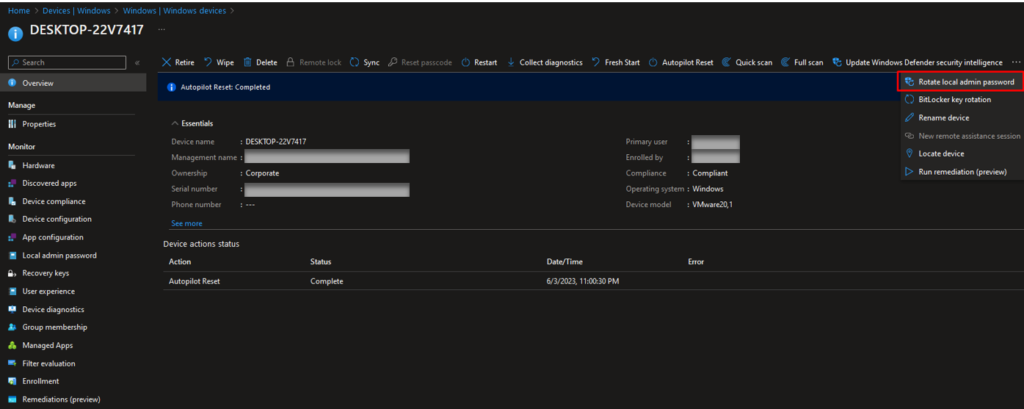Screen dimensions: 1024x409
Task: Click the Wipe action icon
Action: click(208, 63)
